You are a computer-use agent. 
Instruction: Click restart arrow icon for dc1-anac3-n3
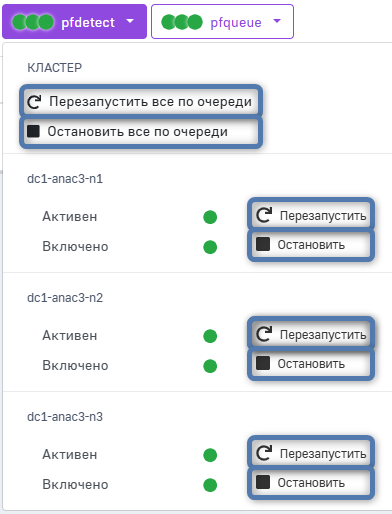tap(264, 453)
